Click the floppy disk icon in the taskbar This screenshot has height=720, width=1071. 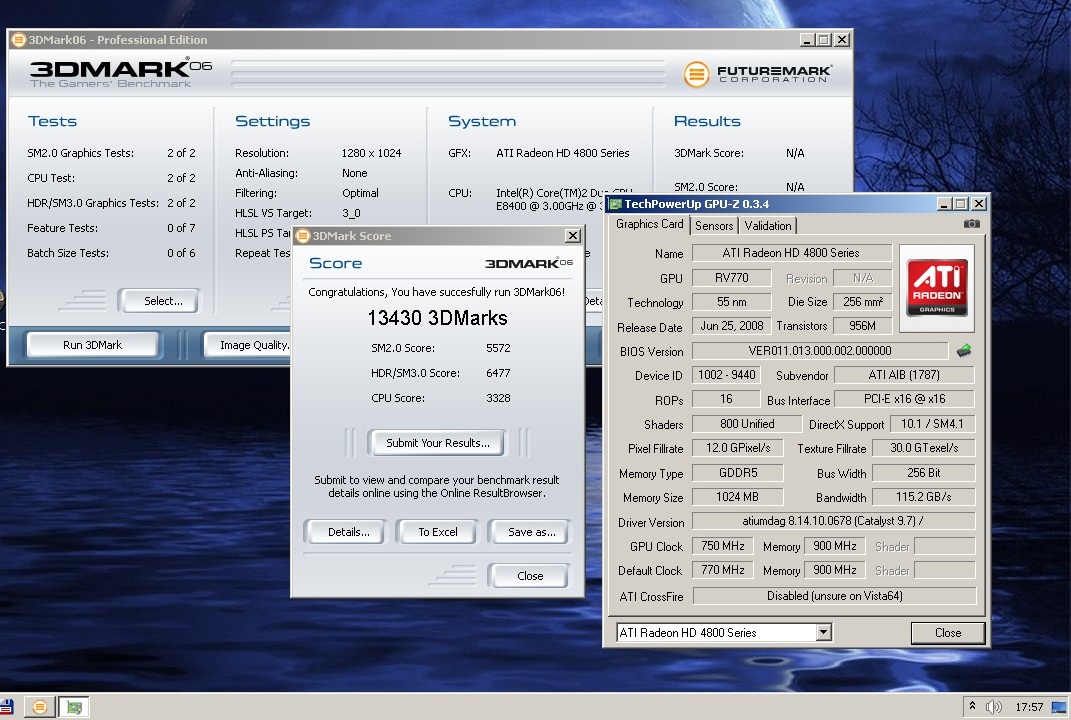click(x=6, y=707)
